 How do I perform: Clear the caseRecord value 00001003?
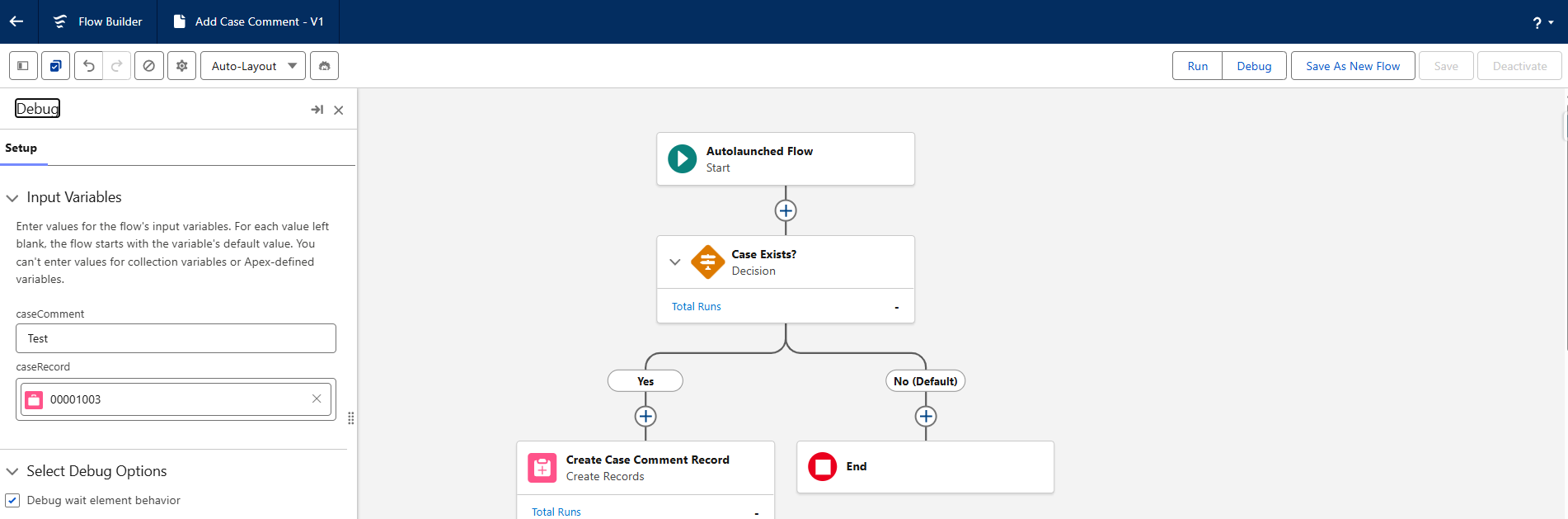point(317,399)
